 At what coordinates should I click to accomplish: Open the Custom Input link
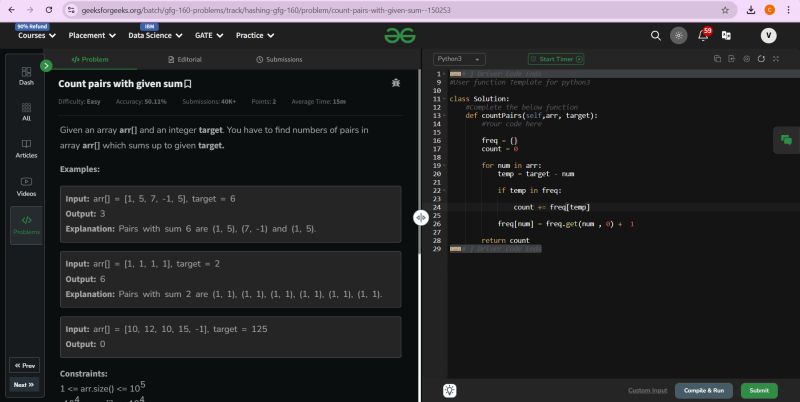(x=647, y=390)
